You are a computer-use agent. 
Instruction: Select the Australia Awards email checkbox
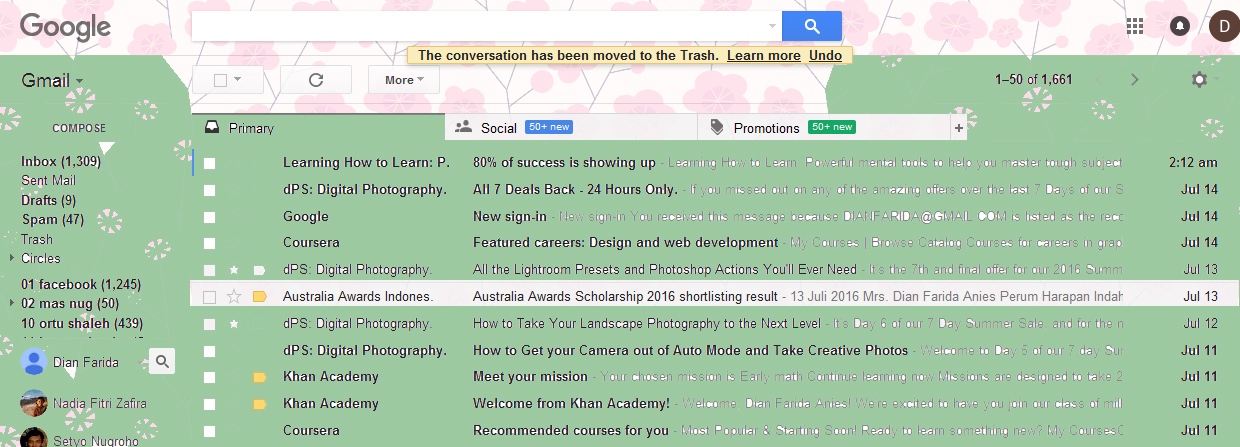click(x=210, y=297)
